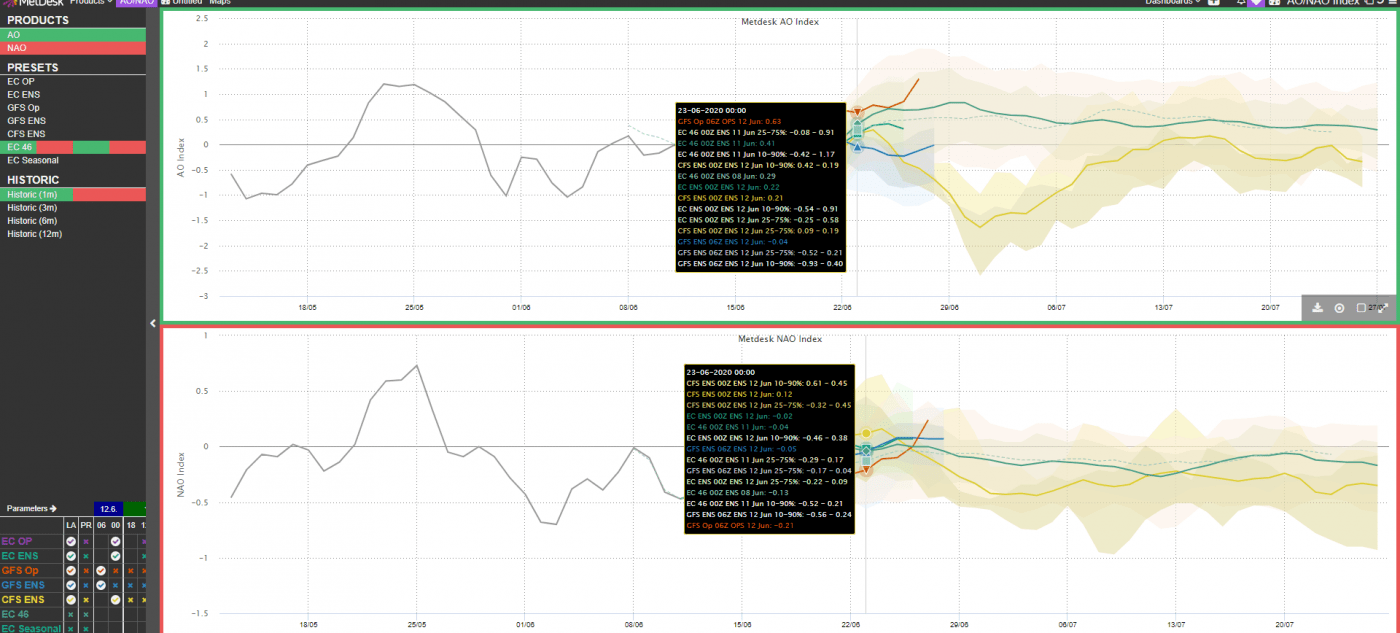Screen dimensions: 1400x633
Task: Toggle GFS ENS 06Z run checkmark
Action: [101, 585]
